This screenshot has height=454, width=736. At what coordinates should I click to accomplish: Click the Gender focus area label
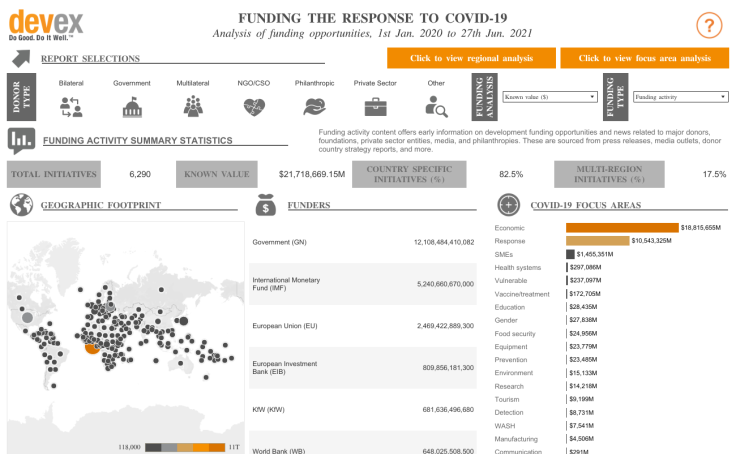pos(506,320)
